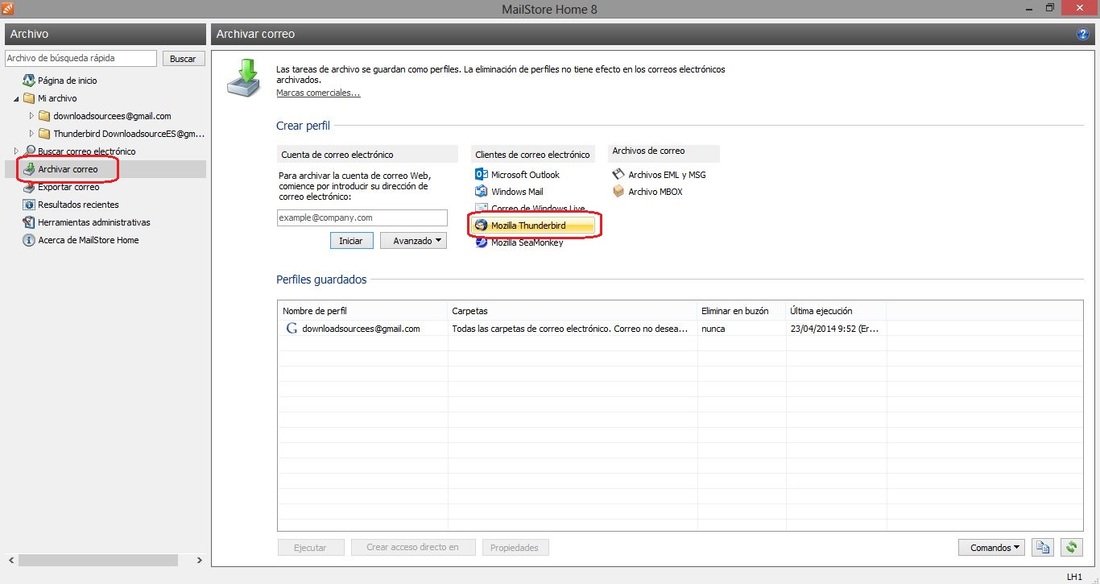This screenshot has height=584, width=1100.
Task: Click the Página de inicio home icon
Action: click(x=29, y=80)
